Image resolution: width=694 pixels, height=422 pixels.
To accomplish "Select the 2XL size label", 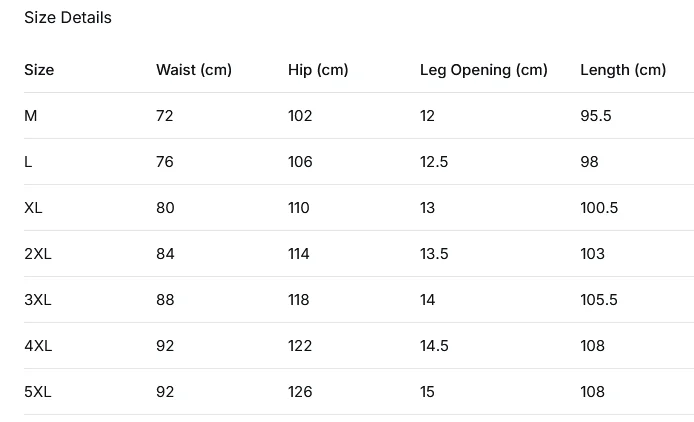I will 38,254.
